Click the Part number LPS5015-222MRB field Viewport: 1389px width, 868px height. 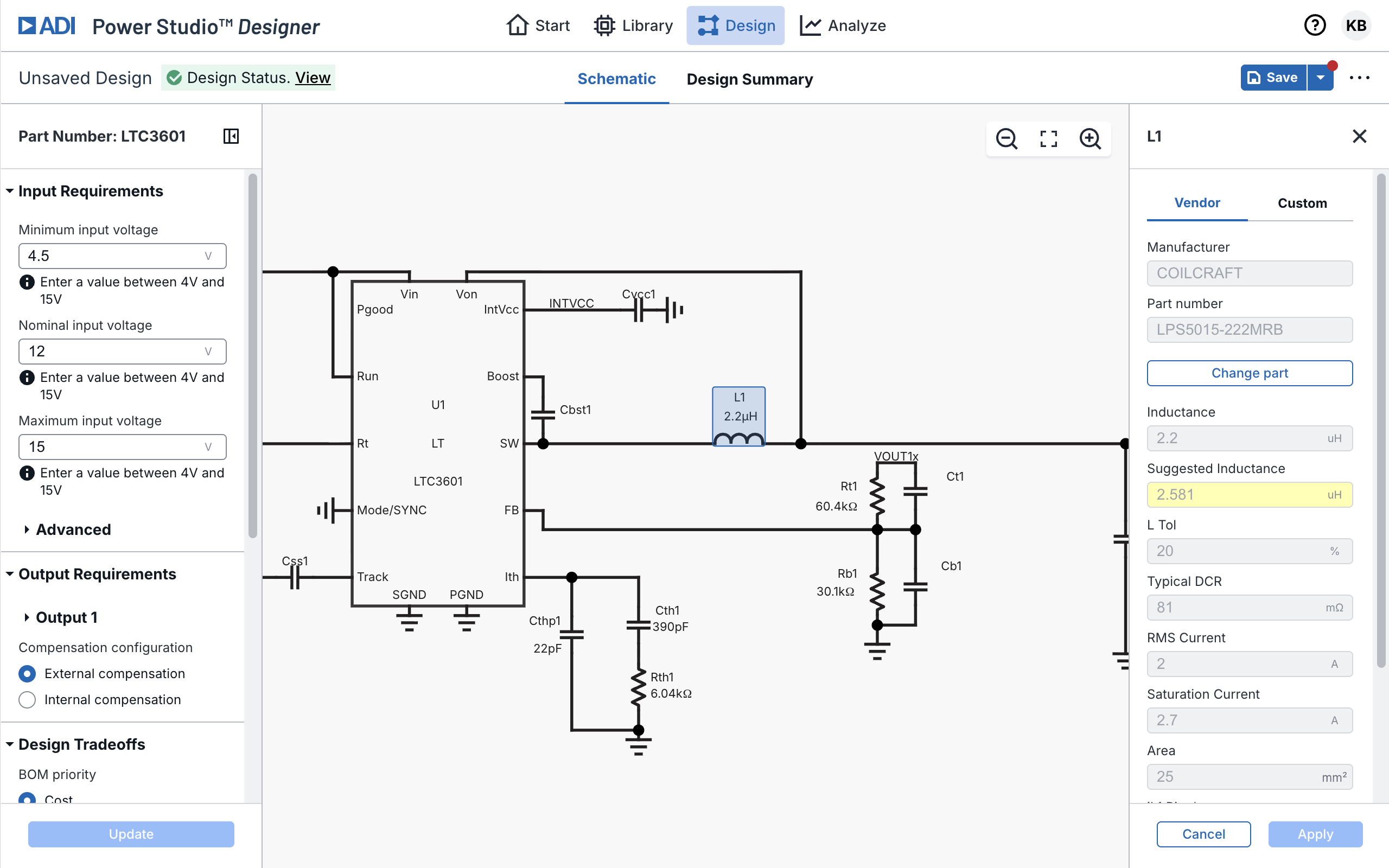(1250, 329)
